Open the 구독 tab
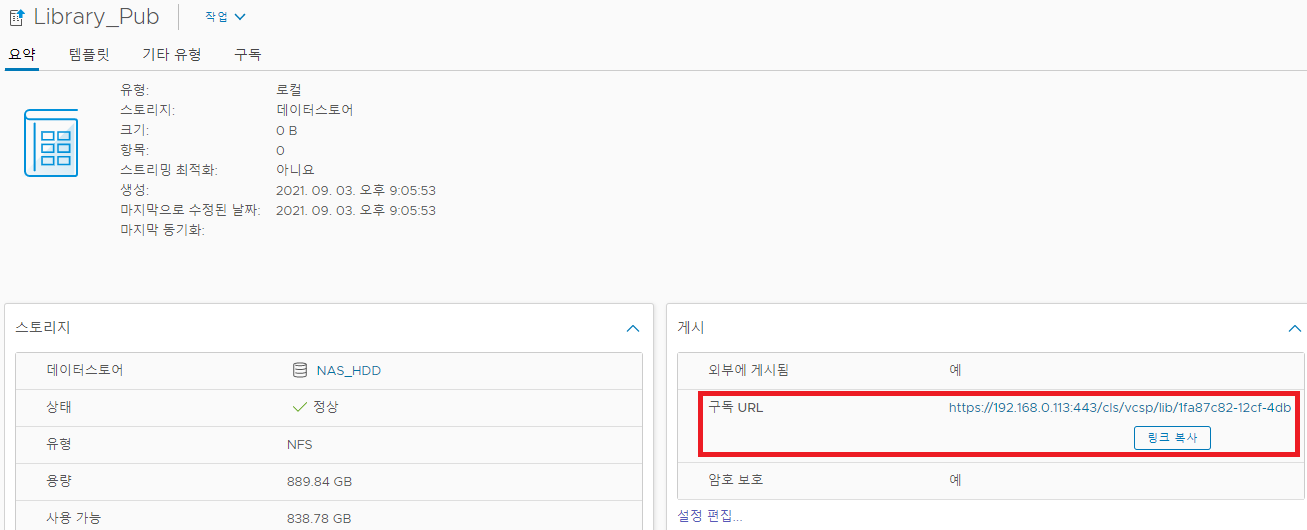Screen dimensions: 1307x530 [x=247, y=54]
